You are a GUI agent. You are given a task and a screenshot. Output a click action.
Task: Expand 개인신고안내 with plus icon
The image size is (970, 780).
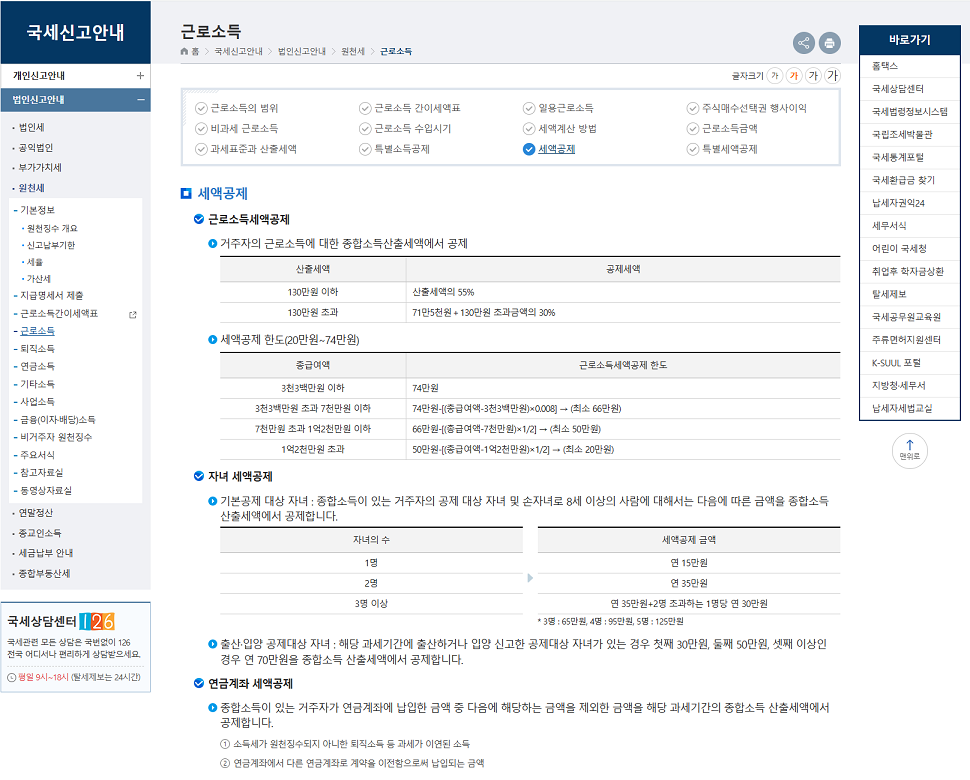(x=140, y=75)
